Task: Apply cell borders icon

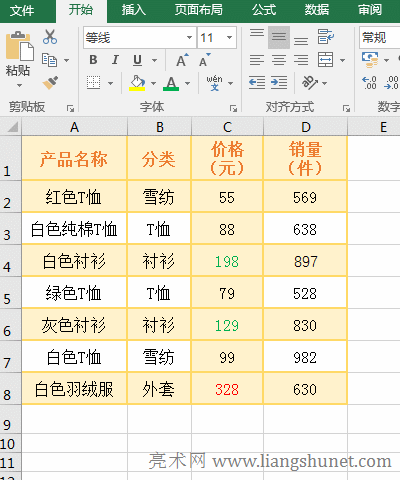Action: click(x=94, y=83)
